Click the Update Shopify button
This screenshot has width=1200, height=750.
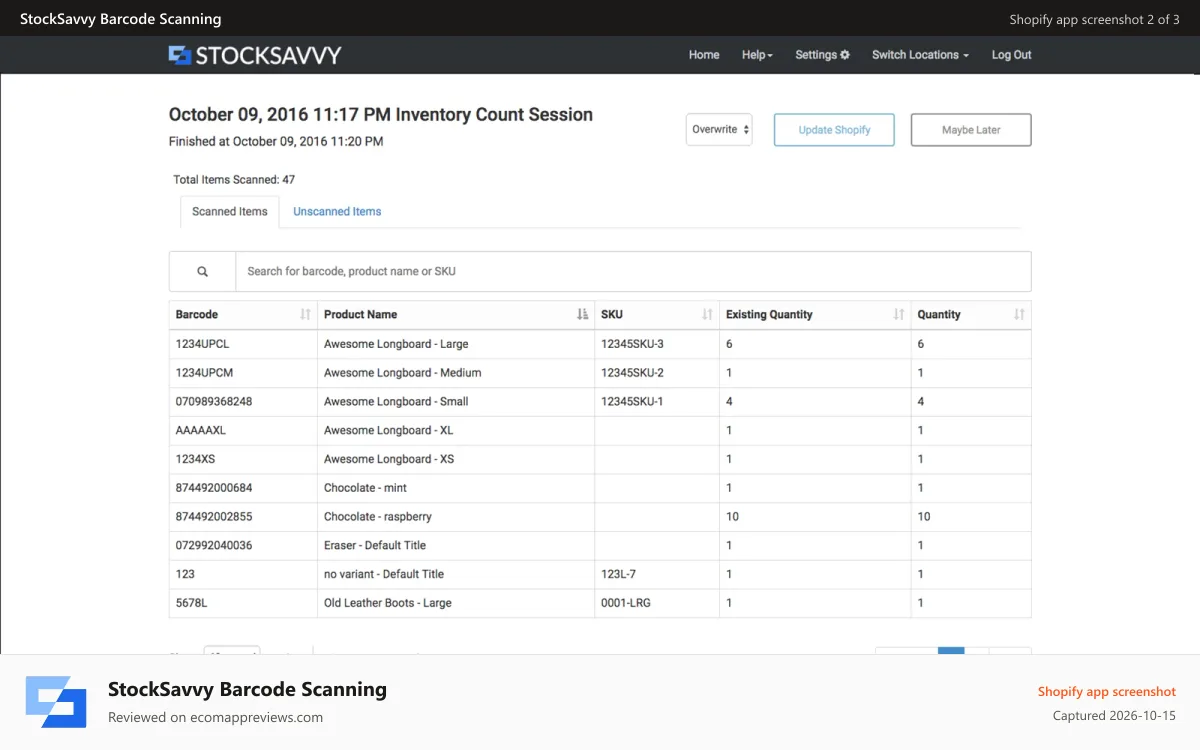click(x=834, y=130)
